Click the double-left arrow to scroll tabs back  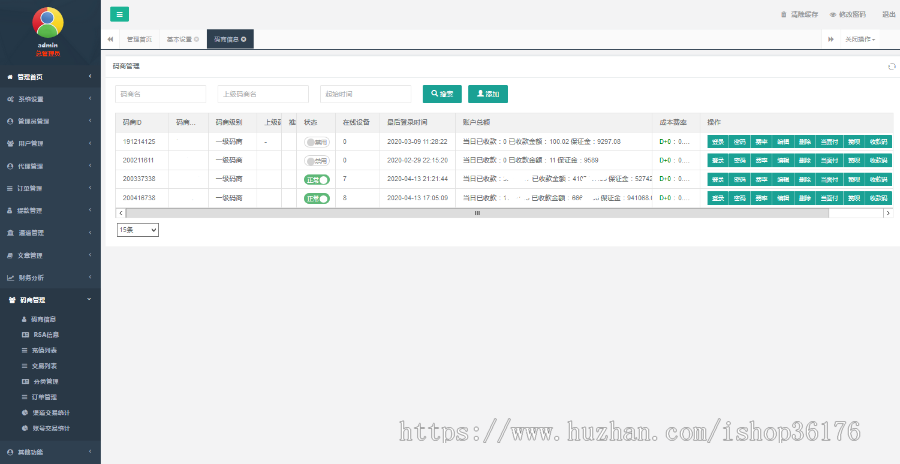pyautogui.click(x=110, y=39)
